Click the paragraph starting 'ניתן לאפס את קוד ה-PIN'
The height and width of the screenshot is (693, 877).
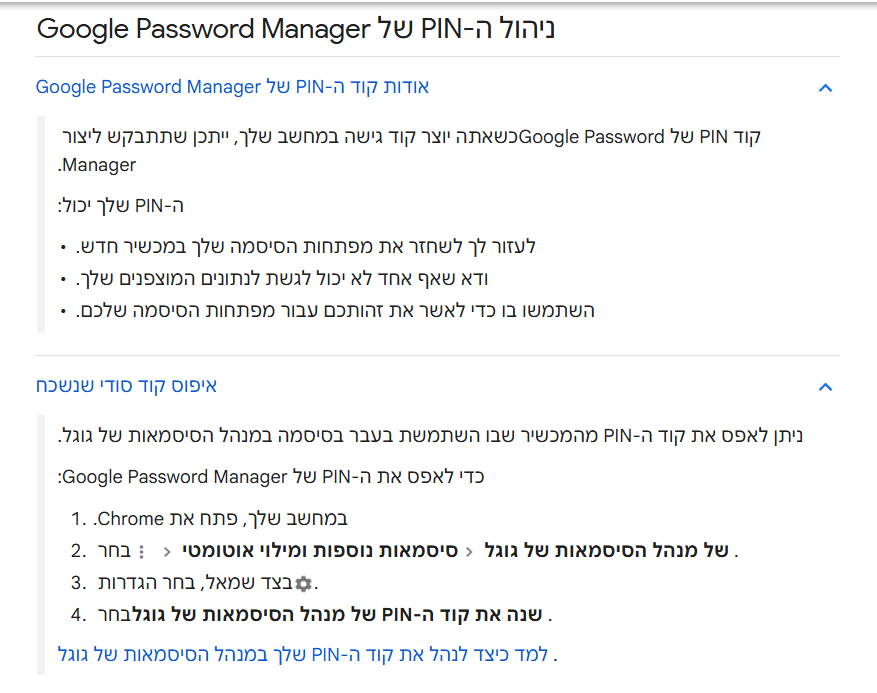tap(430, 436)
